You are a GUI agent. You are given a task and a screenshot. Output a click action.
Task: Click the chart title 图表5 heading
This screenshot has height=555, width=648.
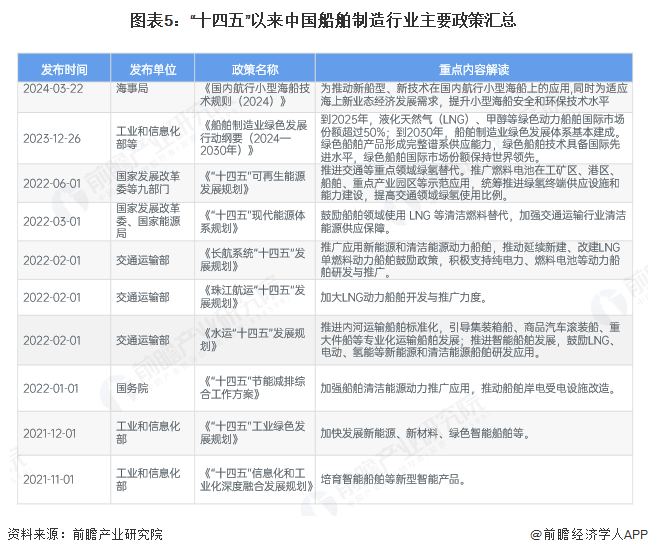coord(323,20)
